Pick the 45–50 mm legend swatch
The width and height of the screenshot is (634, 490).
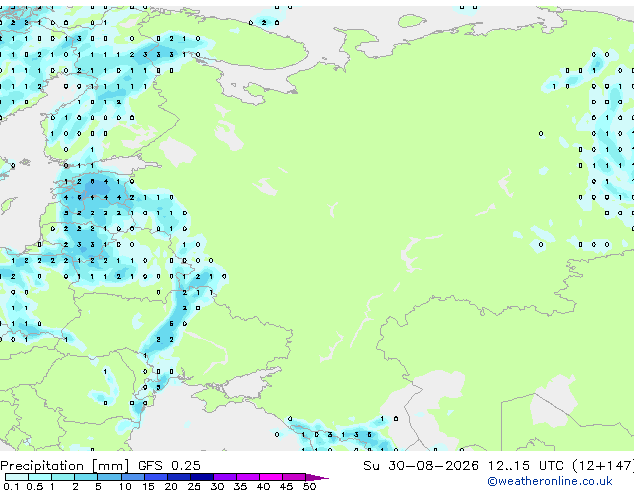(x=294, y=477)
